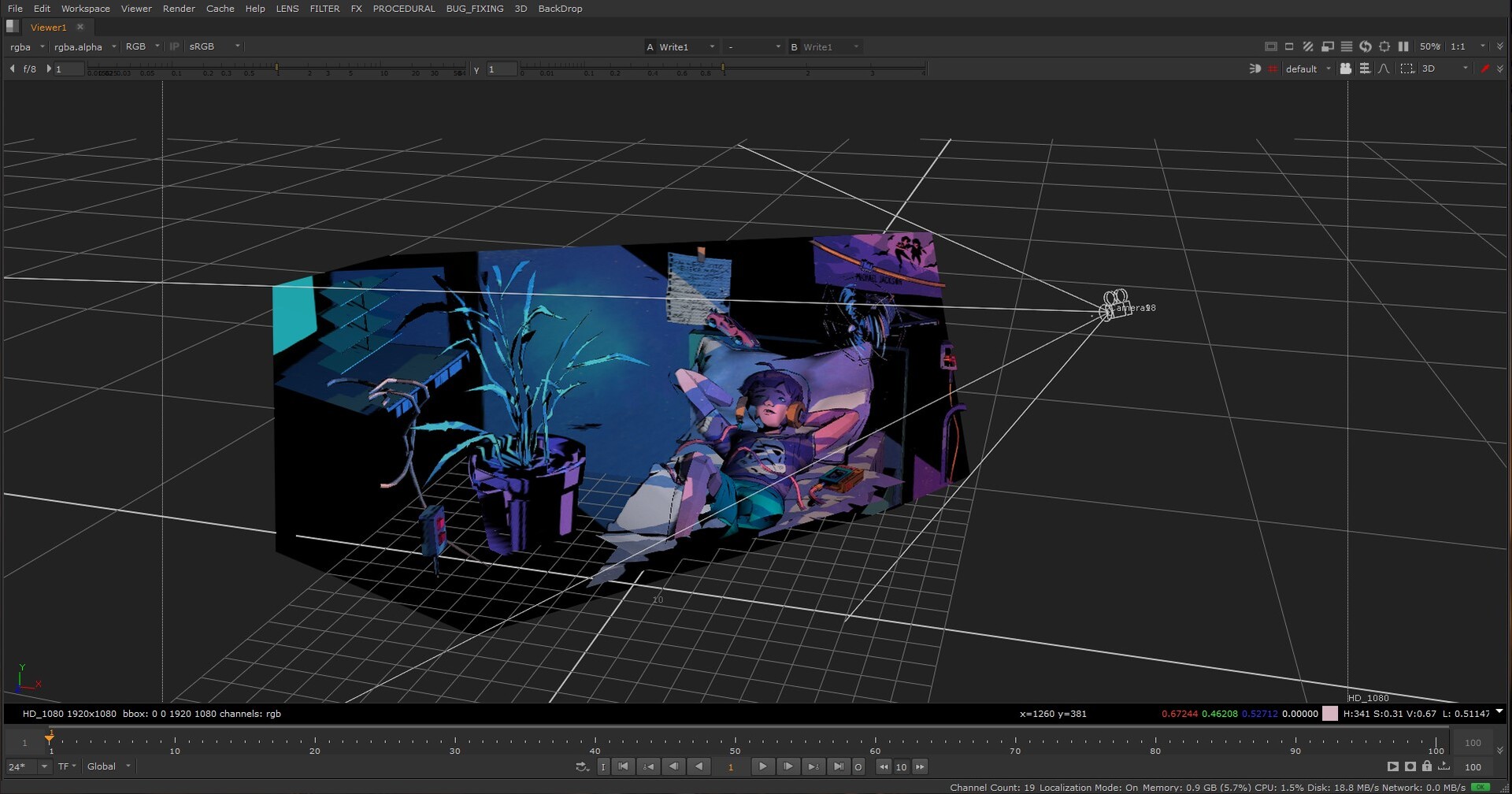Click the monitor output icon
The image size is (1512, 794).
tap(1328, 46)
